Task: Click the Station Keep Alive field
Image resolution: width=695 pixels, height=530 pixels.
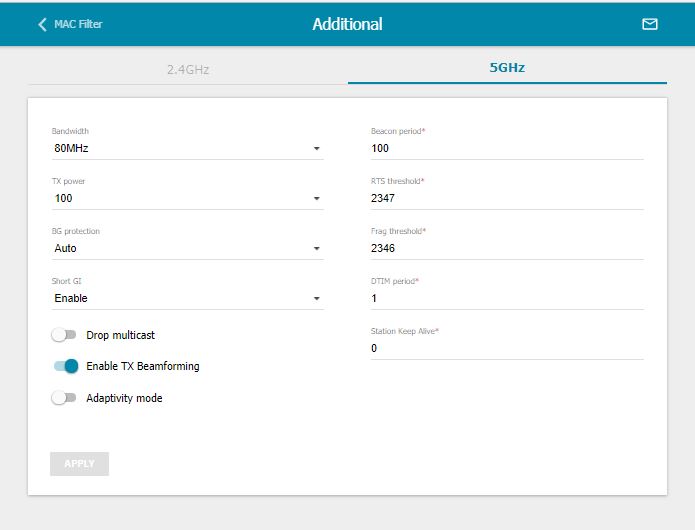Action: tap(506, 348)
